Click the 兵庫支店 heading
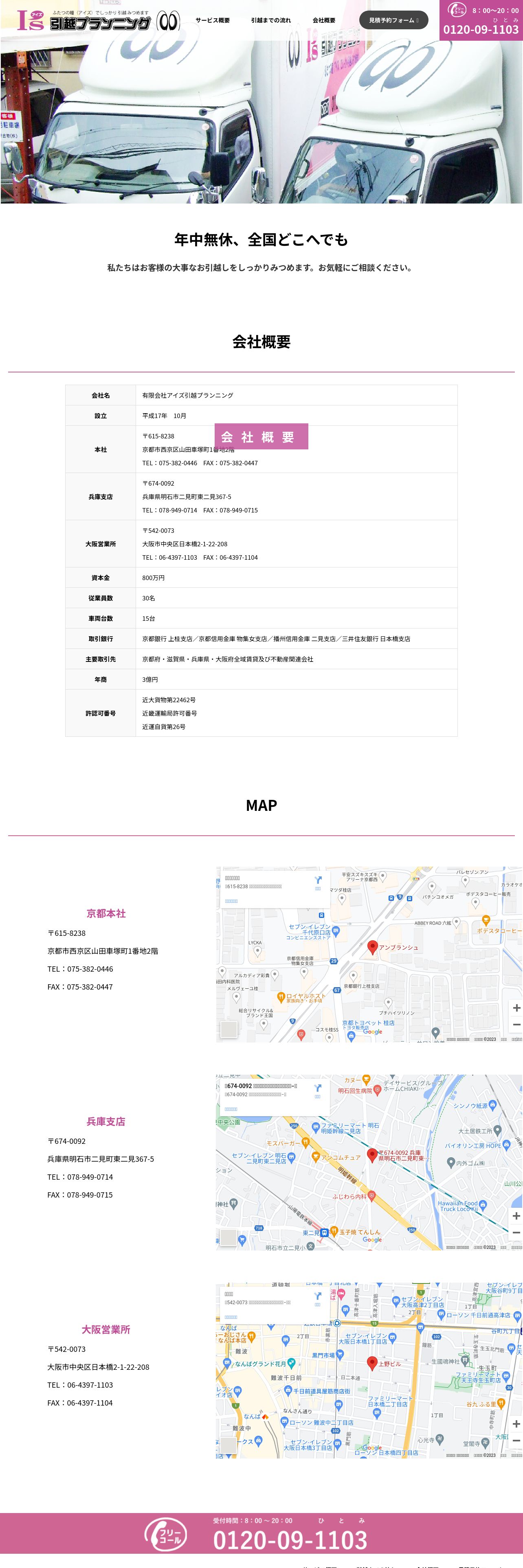Screen dimensions: 523x1568 (106, 1122)
